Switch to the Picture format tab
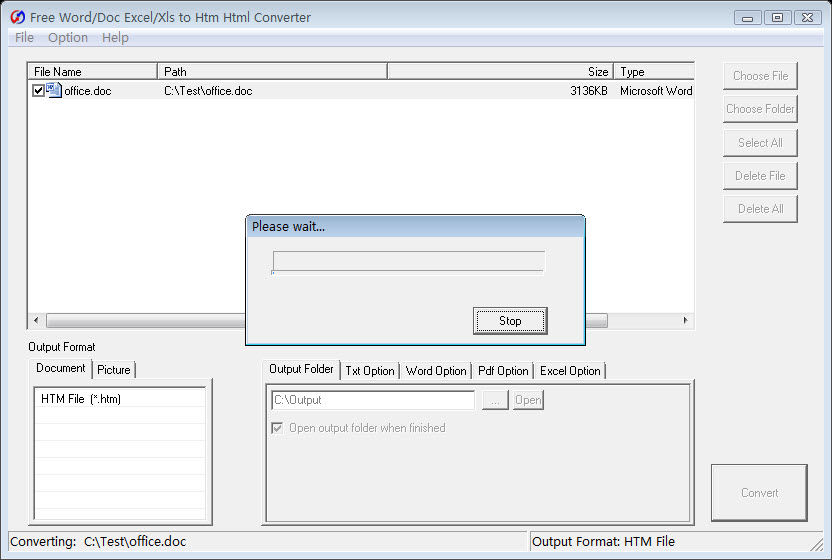This screenshot has width=832, height=560. 114,369
